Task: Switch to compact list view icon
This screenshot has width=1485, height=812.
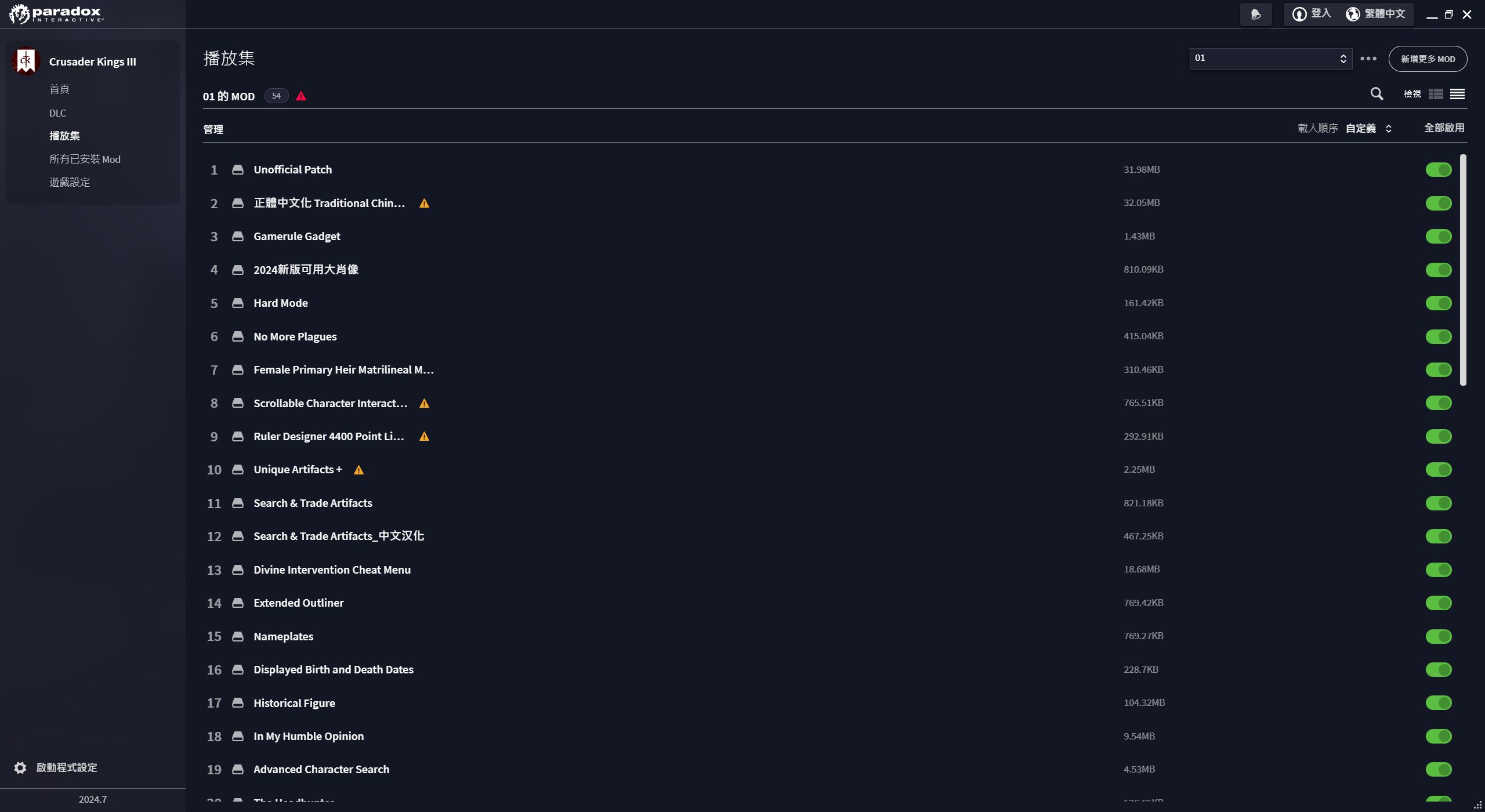Action: [1457, 94]
